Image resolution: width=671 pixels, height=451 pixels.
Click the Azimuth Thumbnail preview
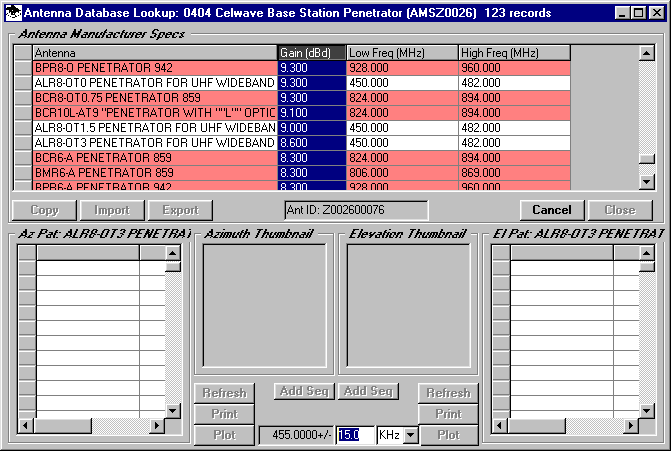click(264, 306)
